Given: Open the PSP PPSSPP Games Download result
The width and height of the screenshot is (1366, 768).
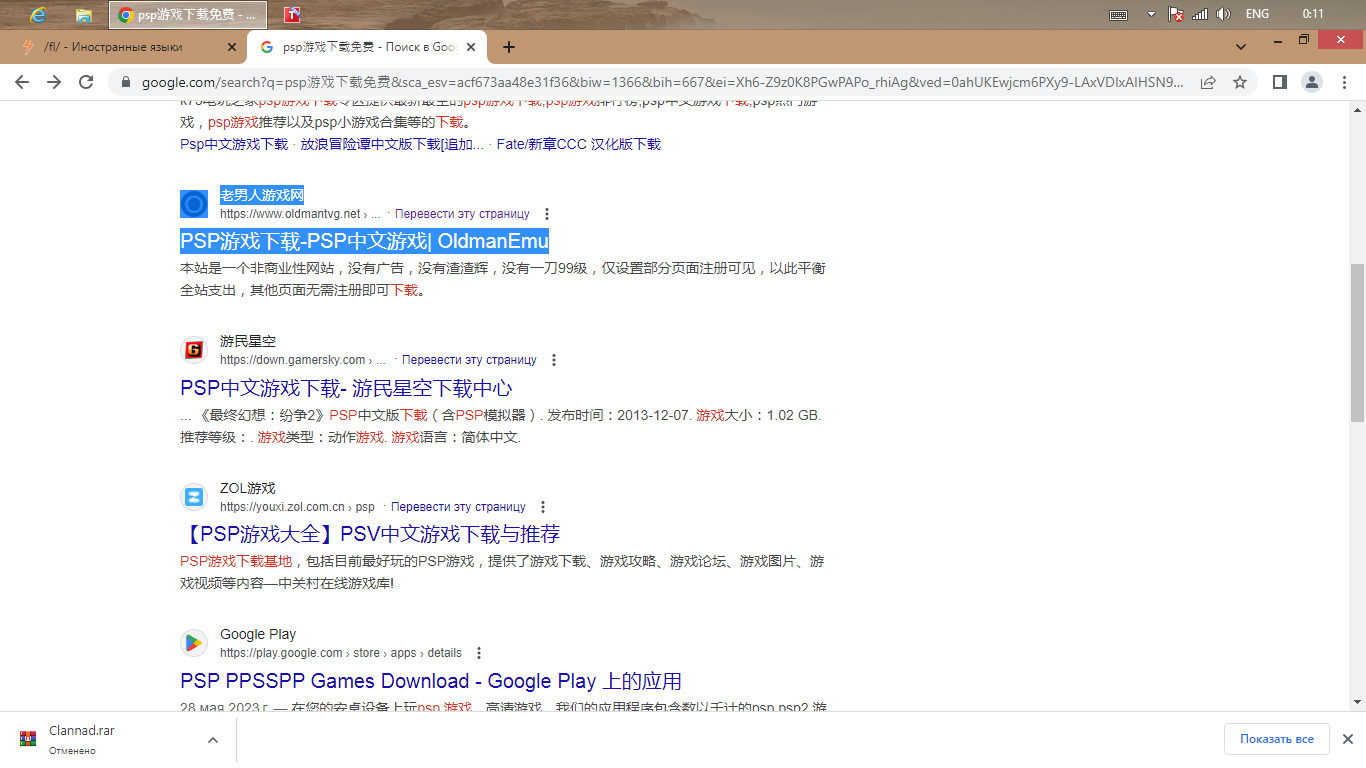Looking at the screenshot, I should [431, 681].
